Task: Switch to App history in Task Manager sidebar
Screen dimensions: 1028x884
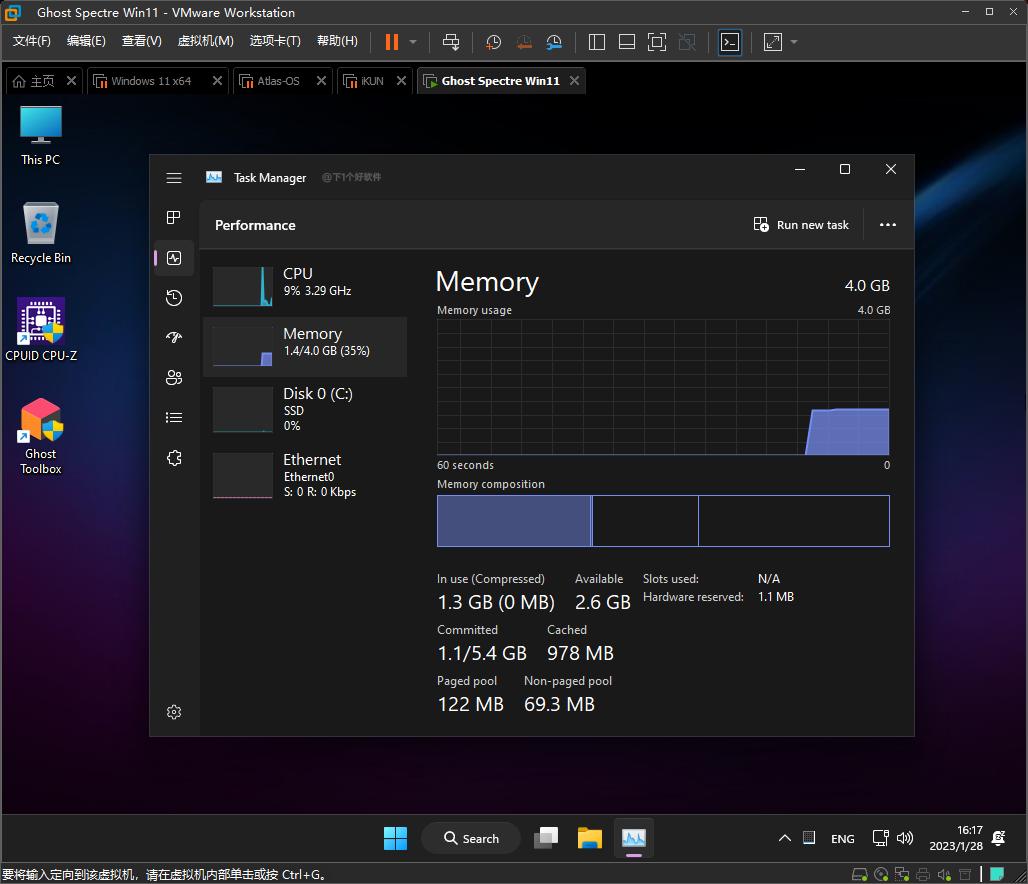Action: pos(174,298)
